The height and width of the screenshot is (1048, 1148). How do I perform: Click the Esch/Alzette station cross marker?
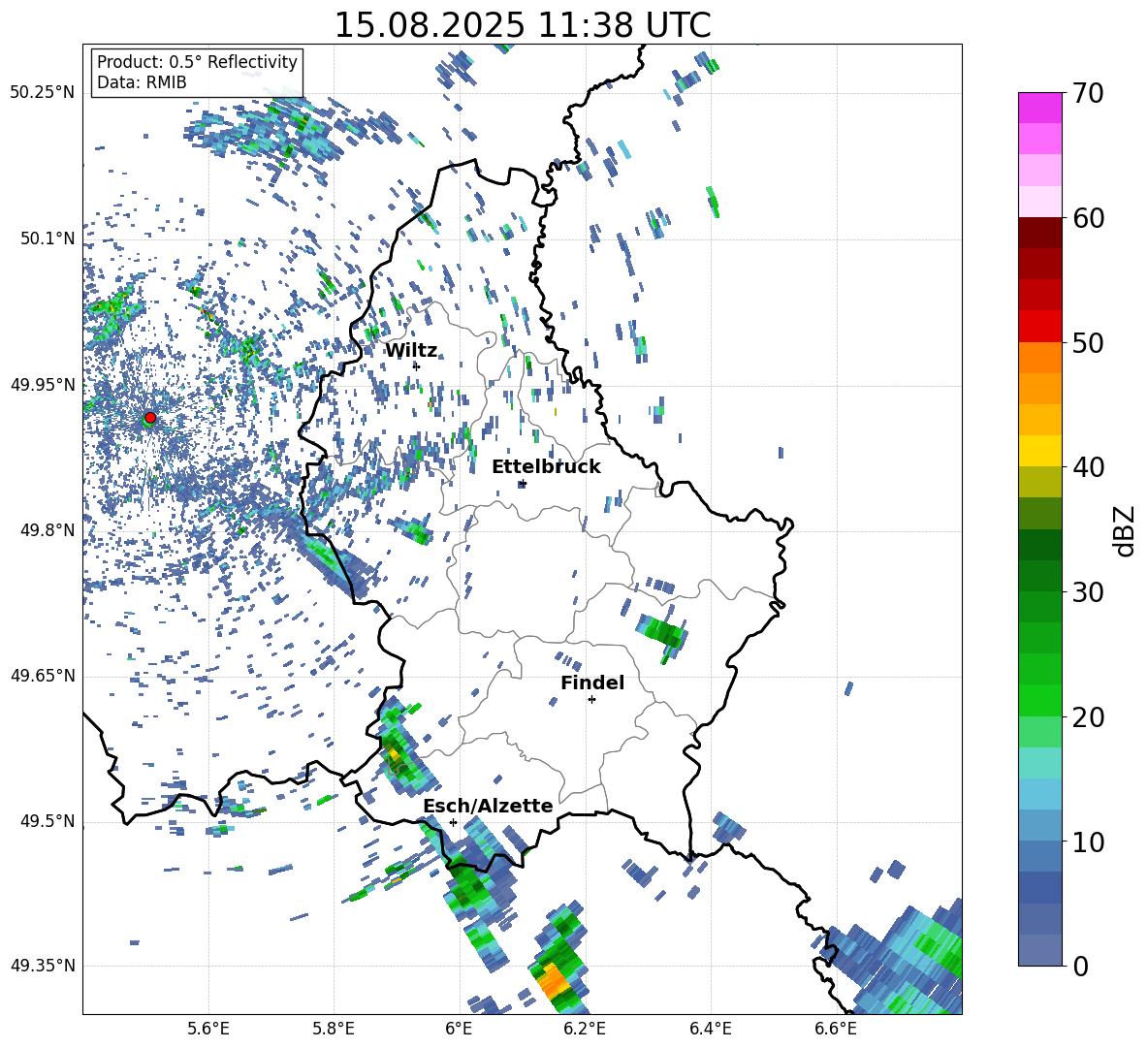[x=453, y=822]
